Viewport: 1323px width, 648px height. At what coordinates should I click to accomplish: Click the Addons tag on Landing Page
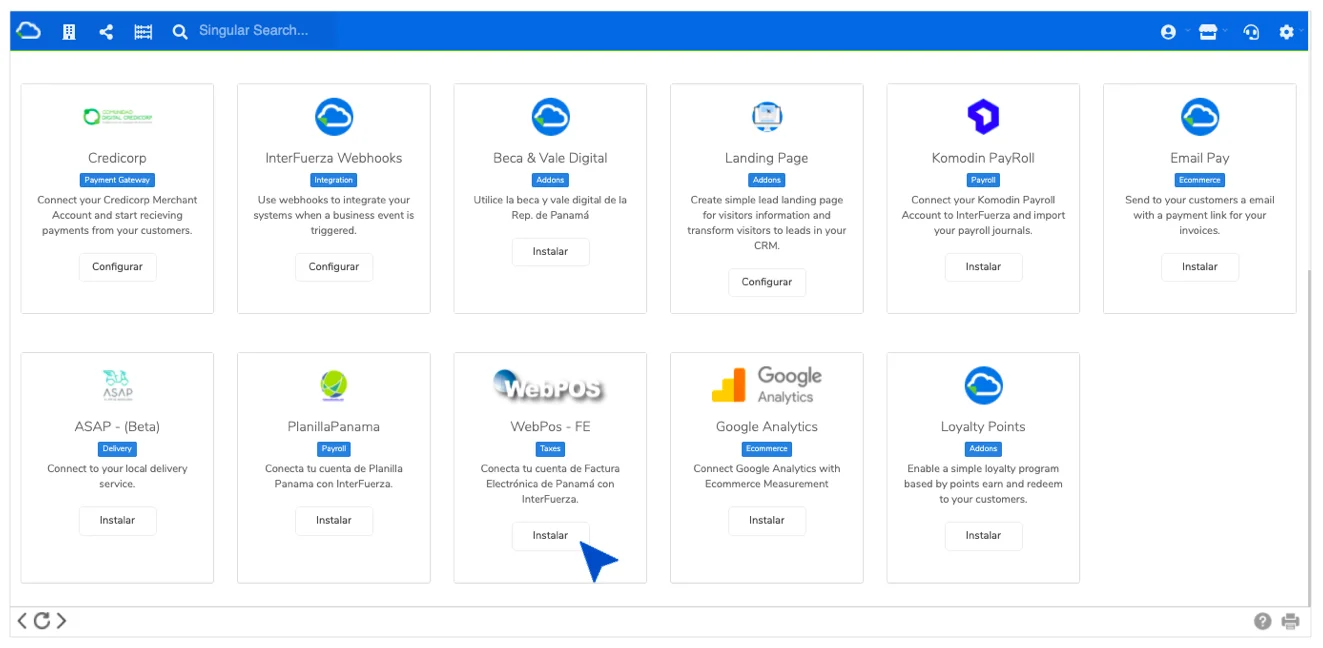click(x=767, y=180)
